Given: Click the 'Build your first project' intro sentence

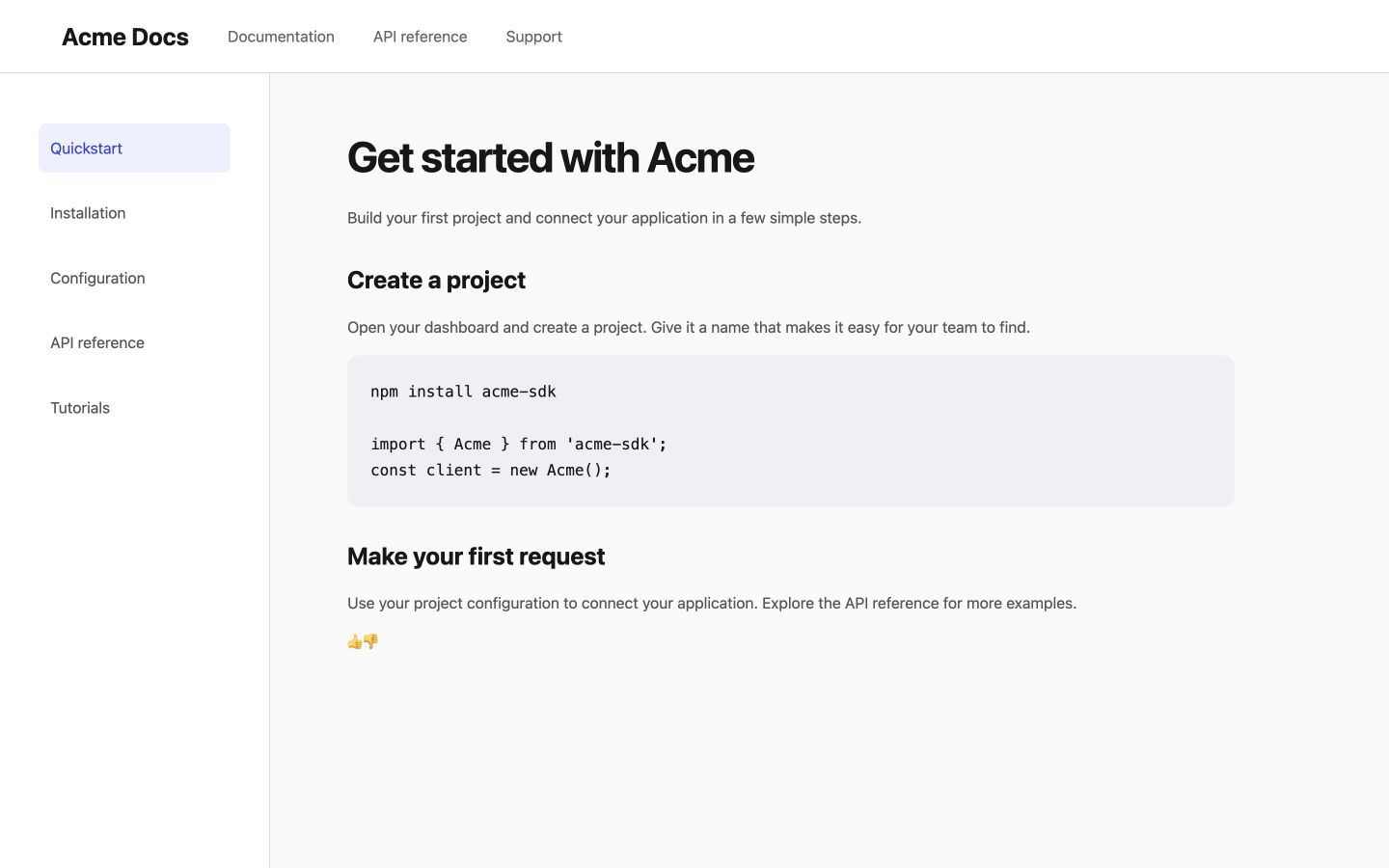Looking at the screenshot, I should [x=604, y=218].
